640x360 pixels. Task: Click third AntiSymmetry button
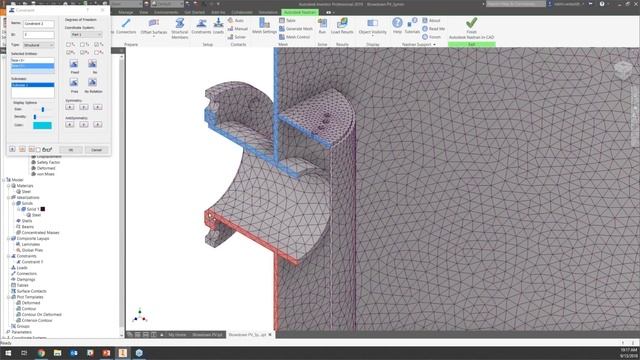98,124
